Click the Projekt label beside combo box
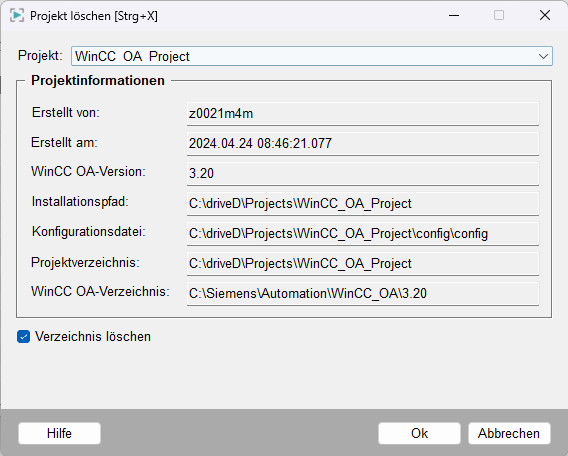Screen dimensions: 568x456 [x=40, y=56]
